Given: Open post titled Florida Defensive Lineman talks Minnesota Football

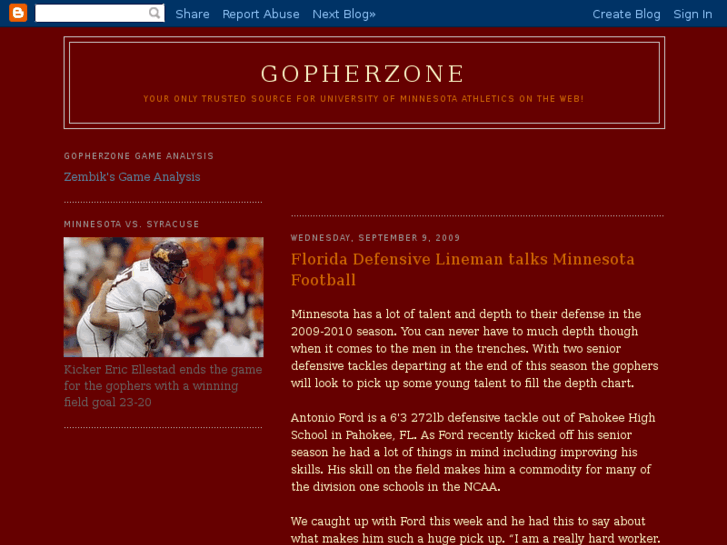Looking at the screenshot, I should (462, 269).
